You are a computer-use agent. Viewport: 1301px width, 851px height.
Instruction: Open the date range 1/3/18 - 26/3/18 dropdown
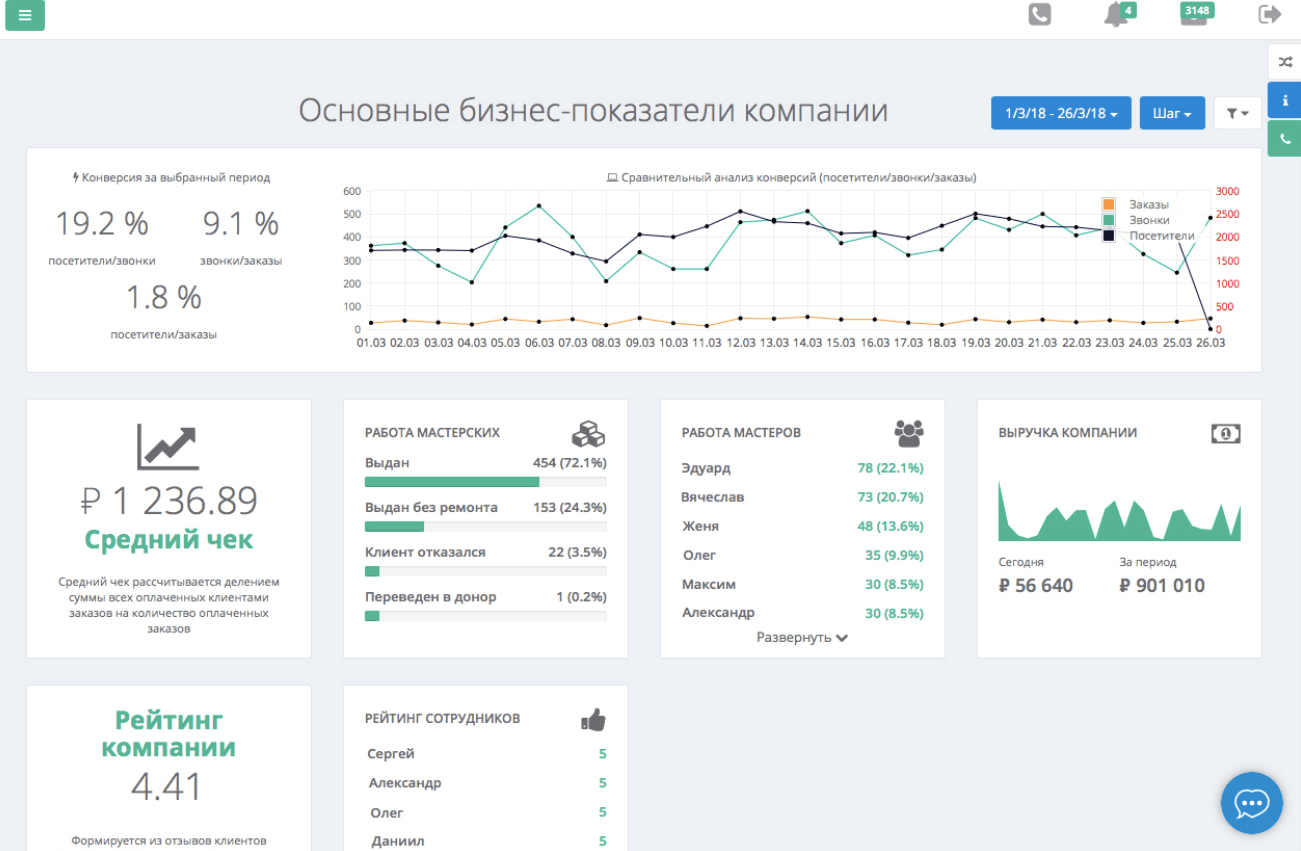1060,112
